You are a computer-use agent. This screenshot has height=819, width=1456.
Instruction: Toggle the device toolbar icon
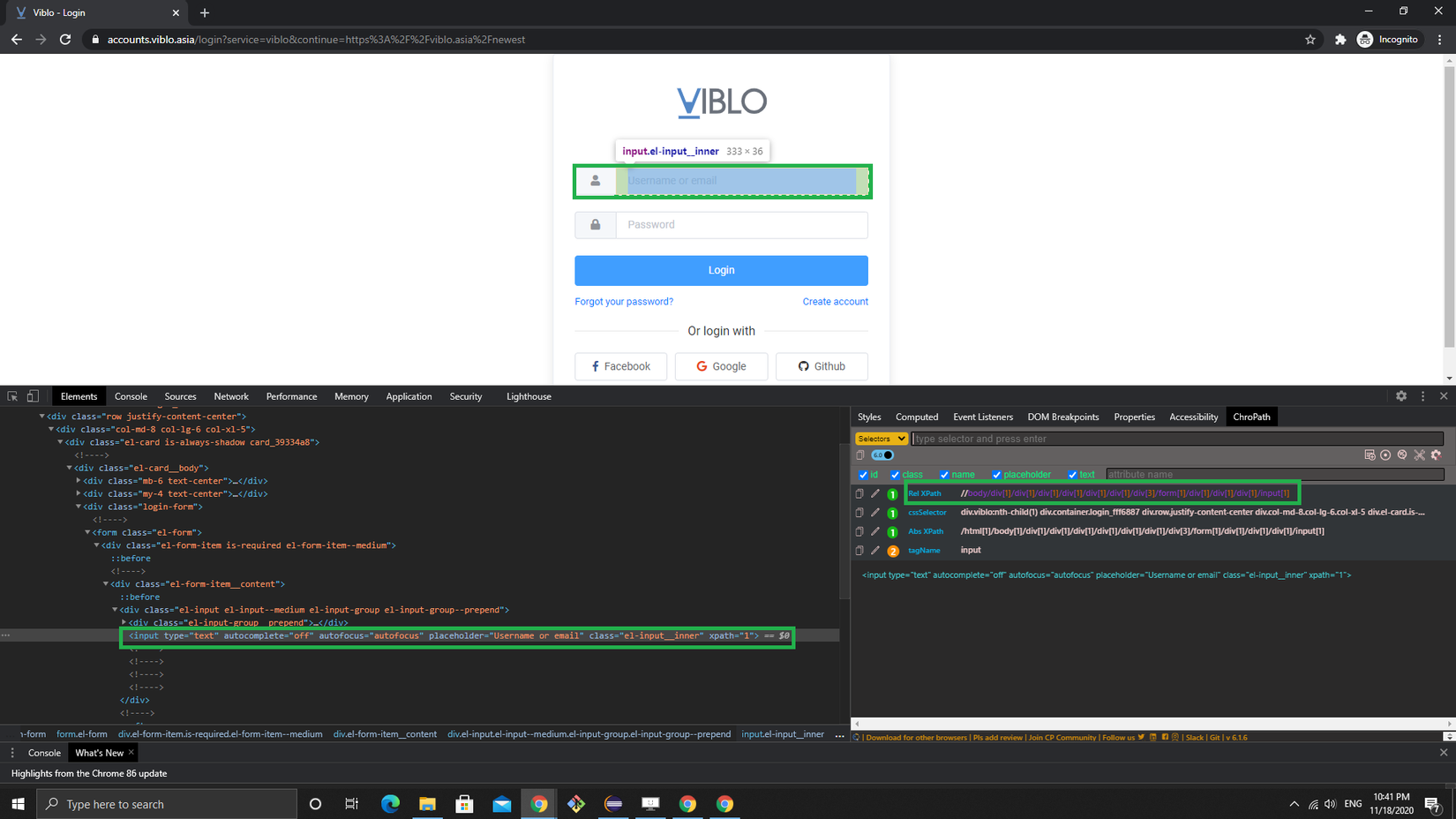point(33,396)
